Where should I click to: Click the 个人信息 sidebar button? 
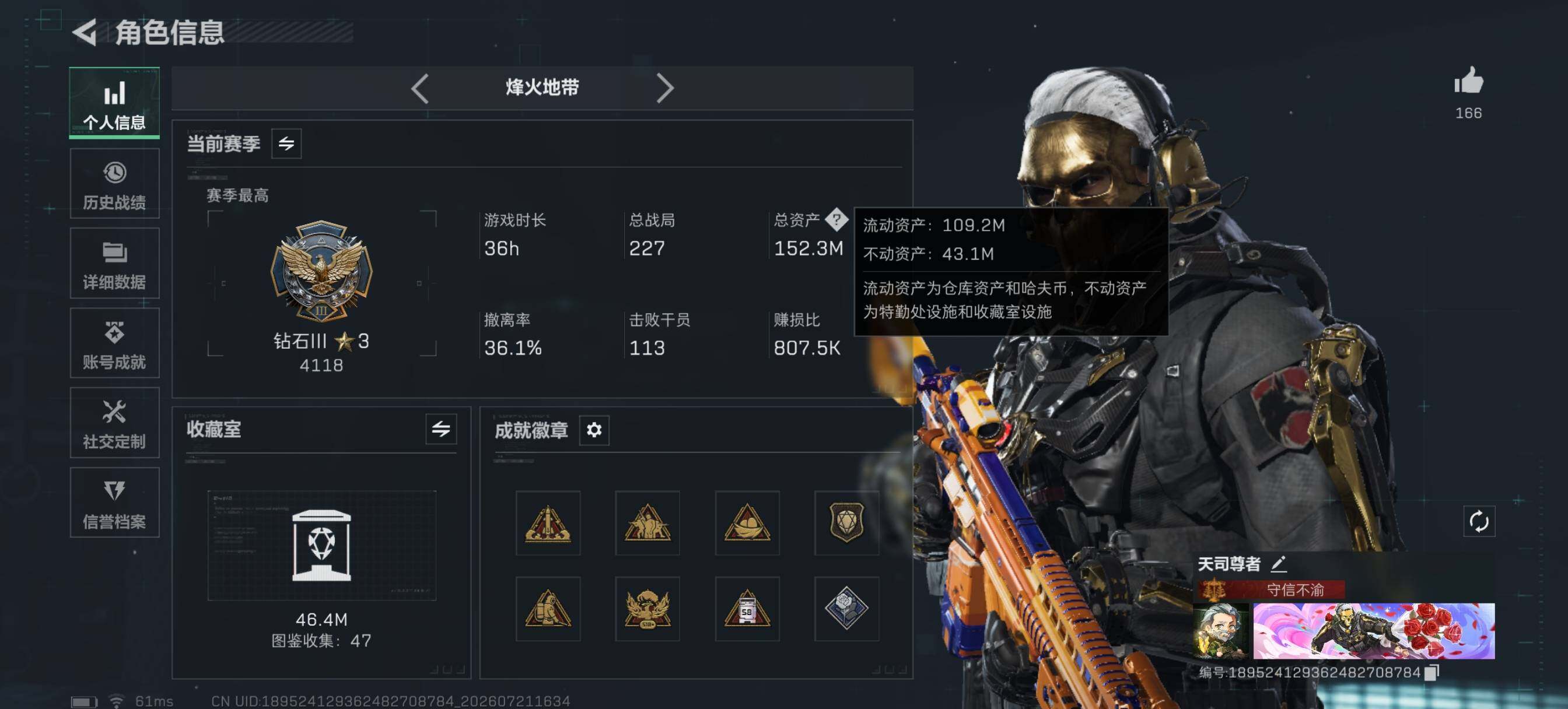click(114, 103)
